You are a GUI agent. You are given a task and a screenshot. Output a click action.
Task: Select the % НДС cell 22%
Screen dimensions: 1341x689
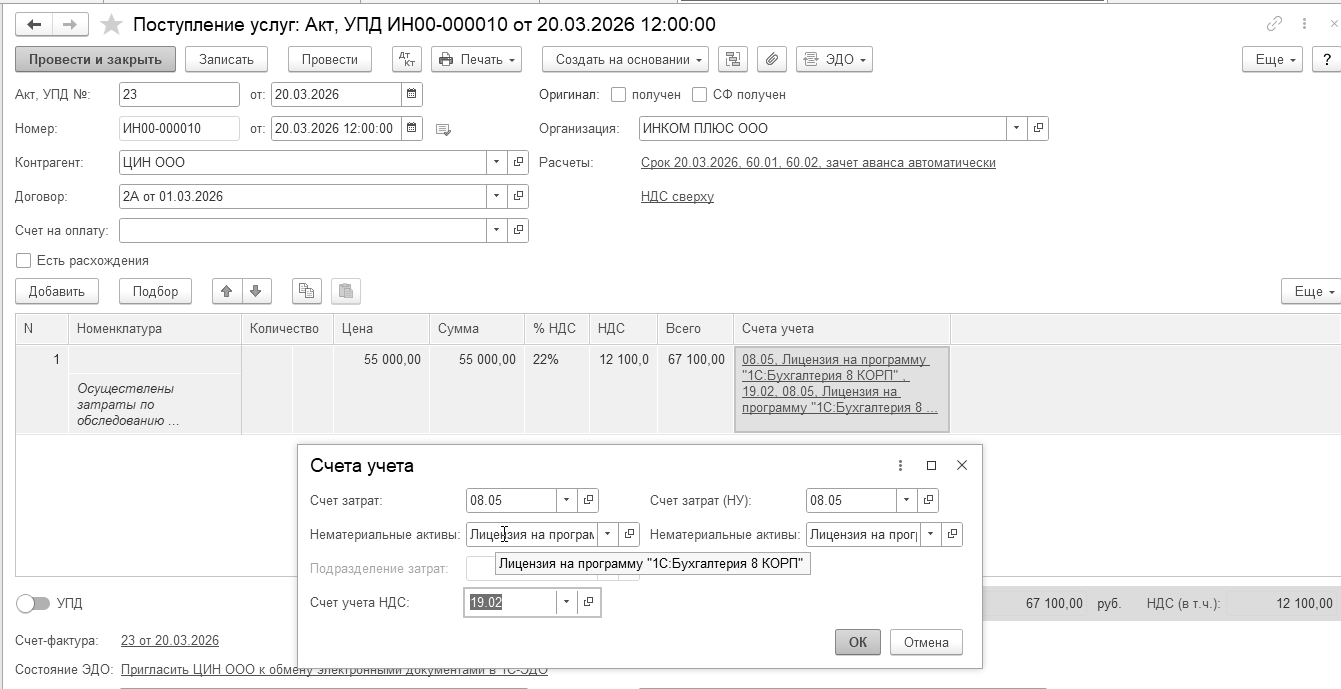pos(556,359)
